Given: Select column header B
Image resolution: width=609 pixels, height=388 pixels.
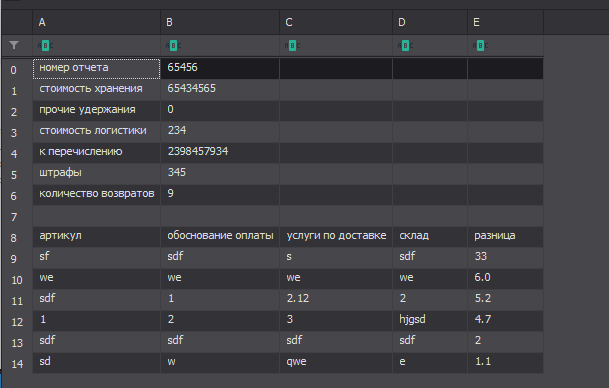Looking at the screenshot, I should tap(220, 22).
